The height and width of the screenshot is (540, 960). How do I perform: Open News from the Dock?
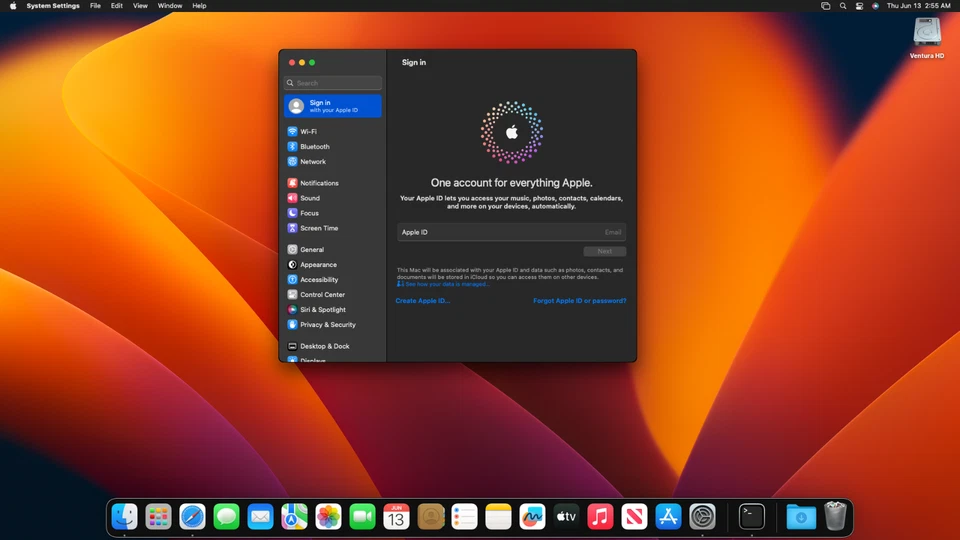pos(634,517)
